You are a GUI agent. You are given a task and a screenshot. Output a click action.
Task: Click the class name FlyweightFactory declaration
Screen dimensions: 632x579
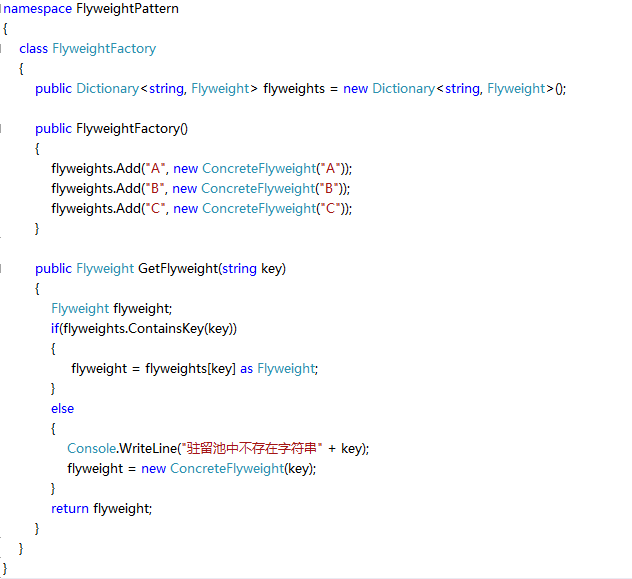click(104, 49)
